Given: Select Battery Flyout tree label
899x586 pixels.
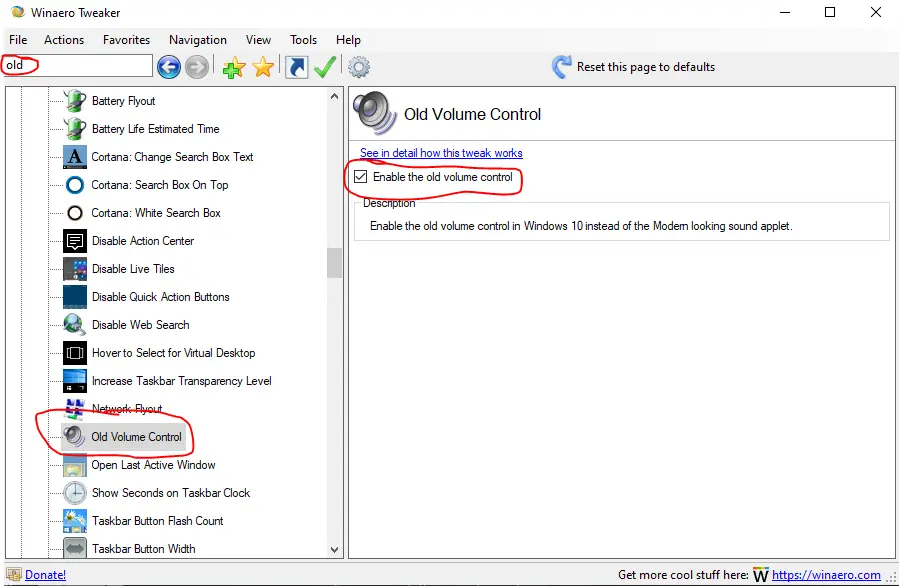Looking at the screenshot, I should click(123, 101).
